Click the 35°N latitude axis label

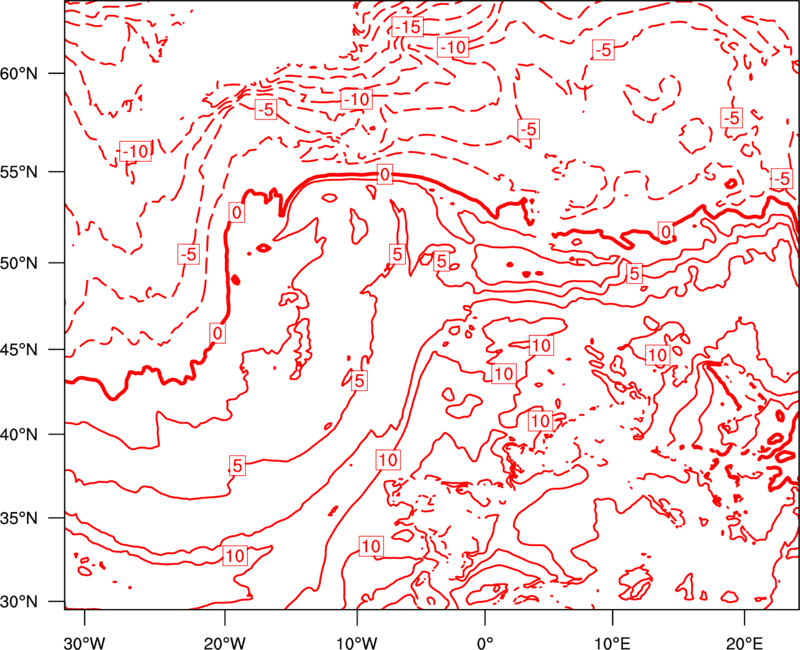click(19, 518)
